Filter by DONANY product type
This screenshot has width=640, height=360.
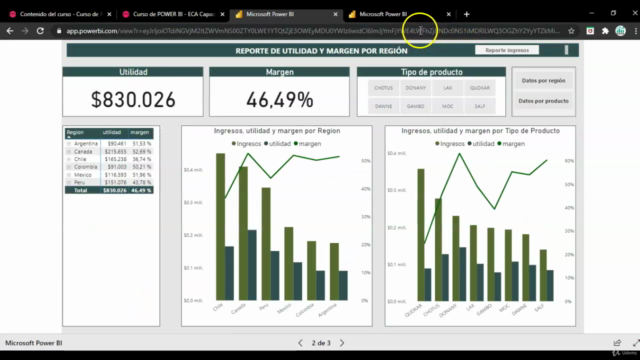[x=416, y=88]
